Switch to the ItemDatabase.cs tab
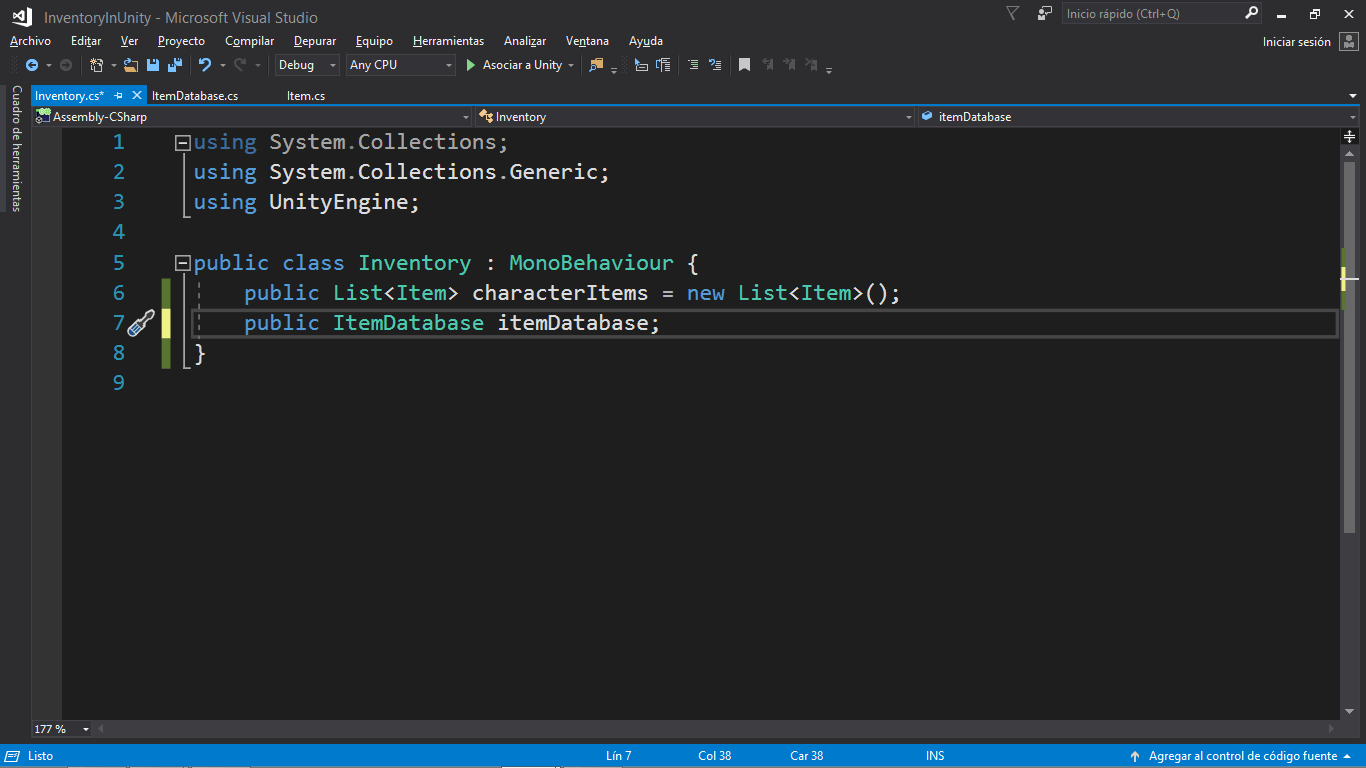Image resolution: width=1366 pixels, height=768 pixels. [x=195, y=96]
